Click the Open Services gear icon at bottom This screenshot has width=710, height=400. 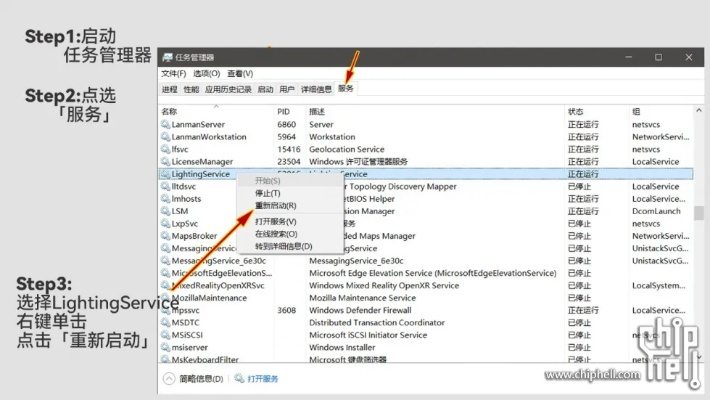pyautogui.click(x=238, y=379)
